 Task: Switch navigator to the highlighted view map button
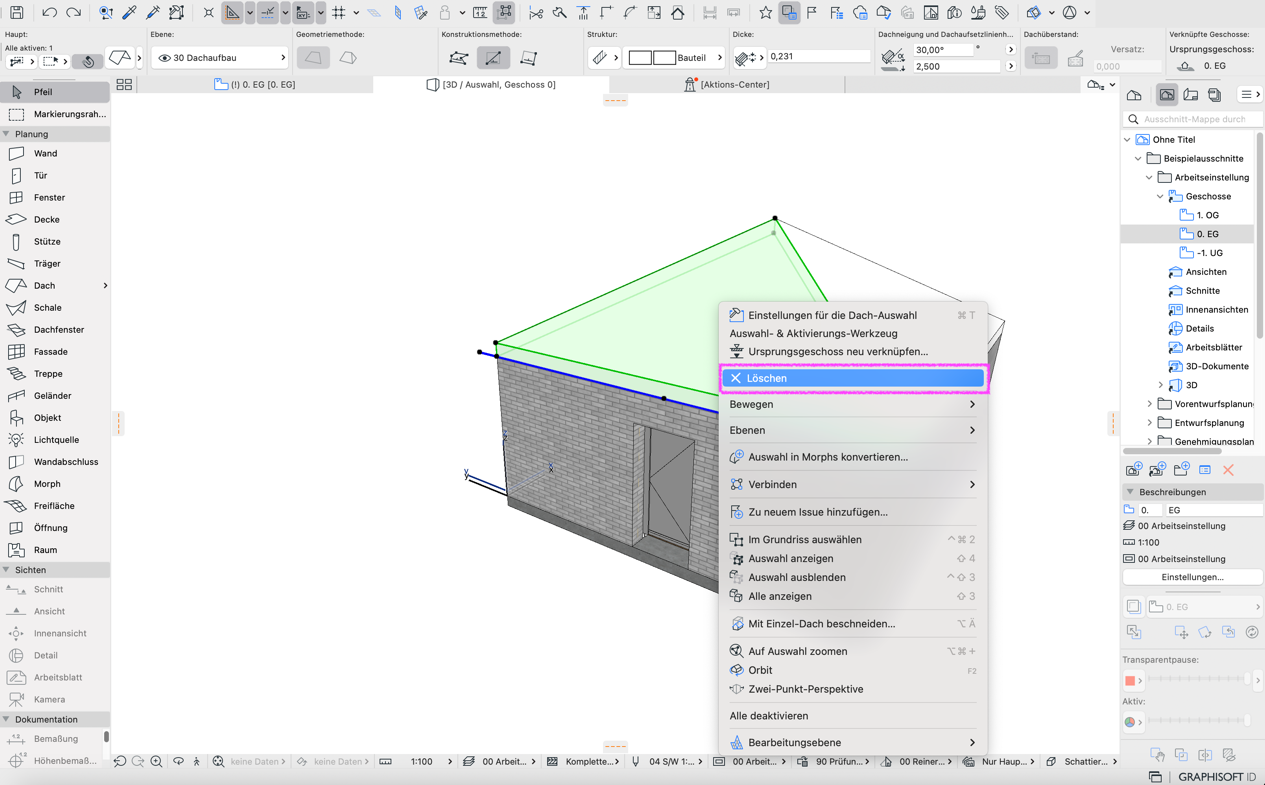point(1166,95)
